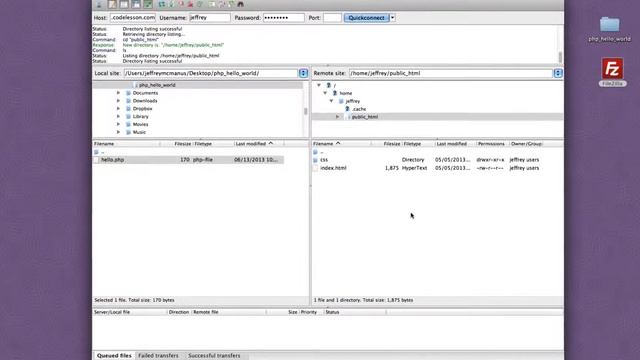Refresh file and folder lists

click(x=162, y=4)
